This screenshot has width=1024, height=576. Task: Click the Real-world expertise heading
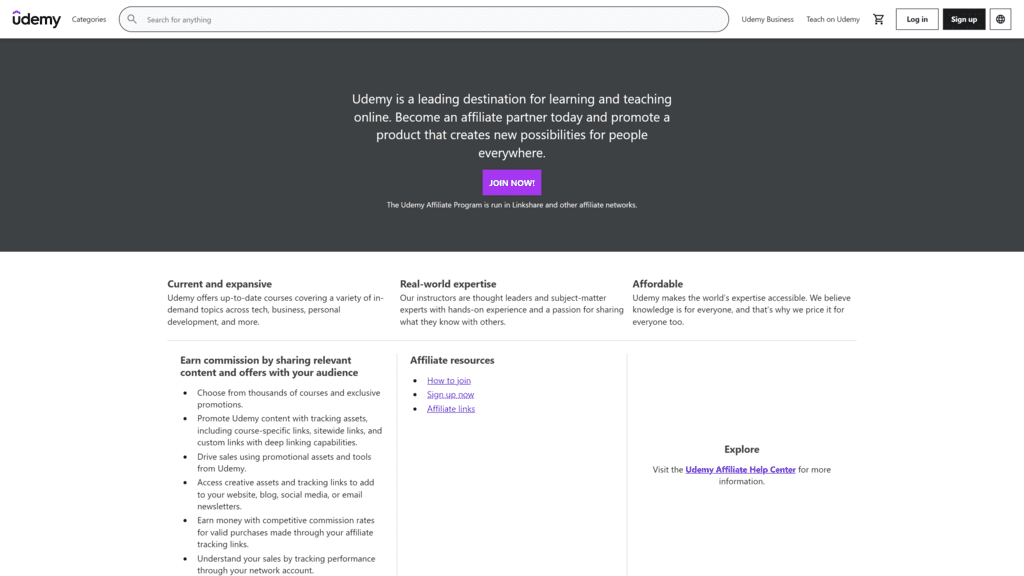[448, 284]
